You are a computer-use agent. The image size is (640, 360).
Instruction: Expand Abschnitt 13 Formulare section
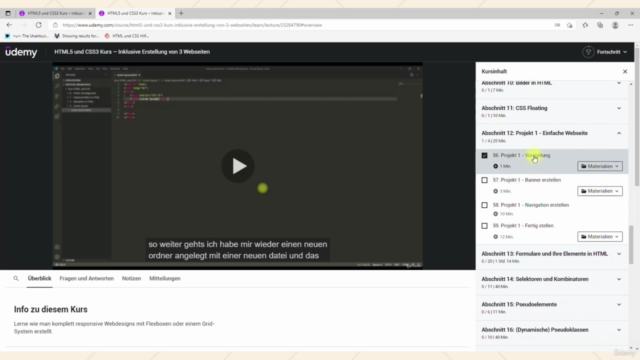(x=619, y=254)
